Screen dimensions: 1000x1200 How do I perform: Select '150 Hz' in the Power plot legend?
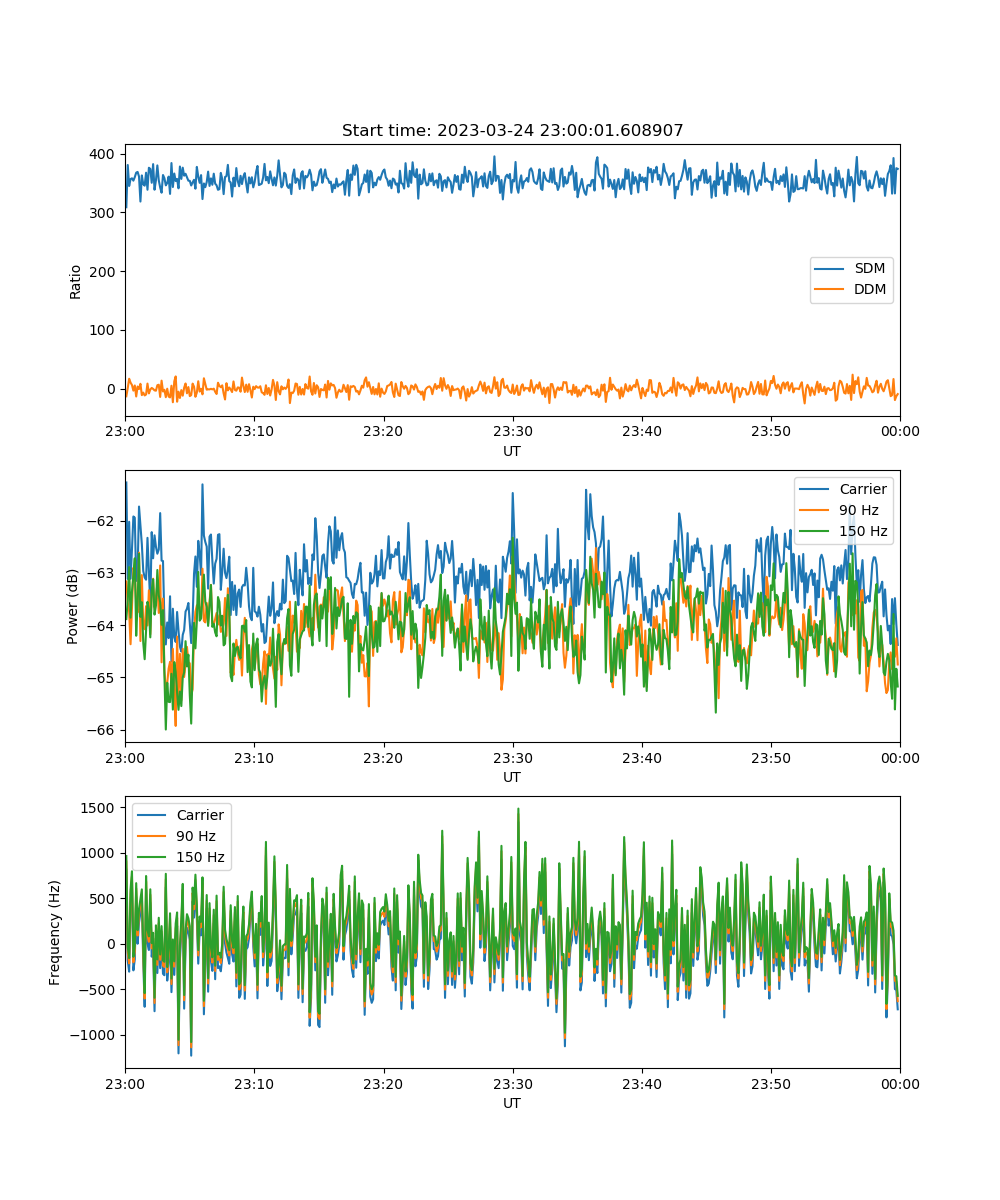click(x=863, y=531)
